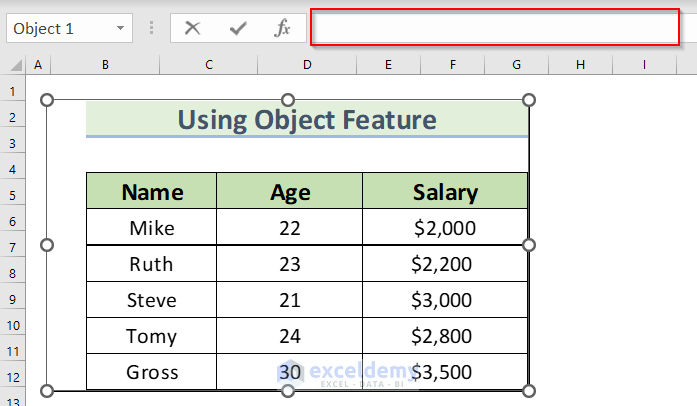Click Steve's age value 21
This screenshot has width=697, height=406.
pyautogui.click(x=289, y=300)
